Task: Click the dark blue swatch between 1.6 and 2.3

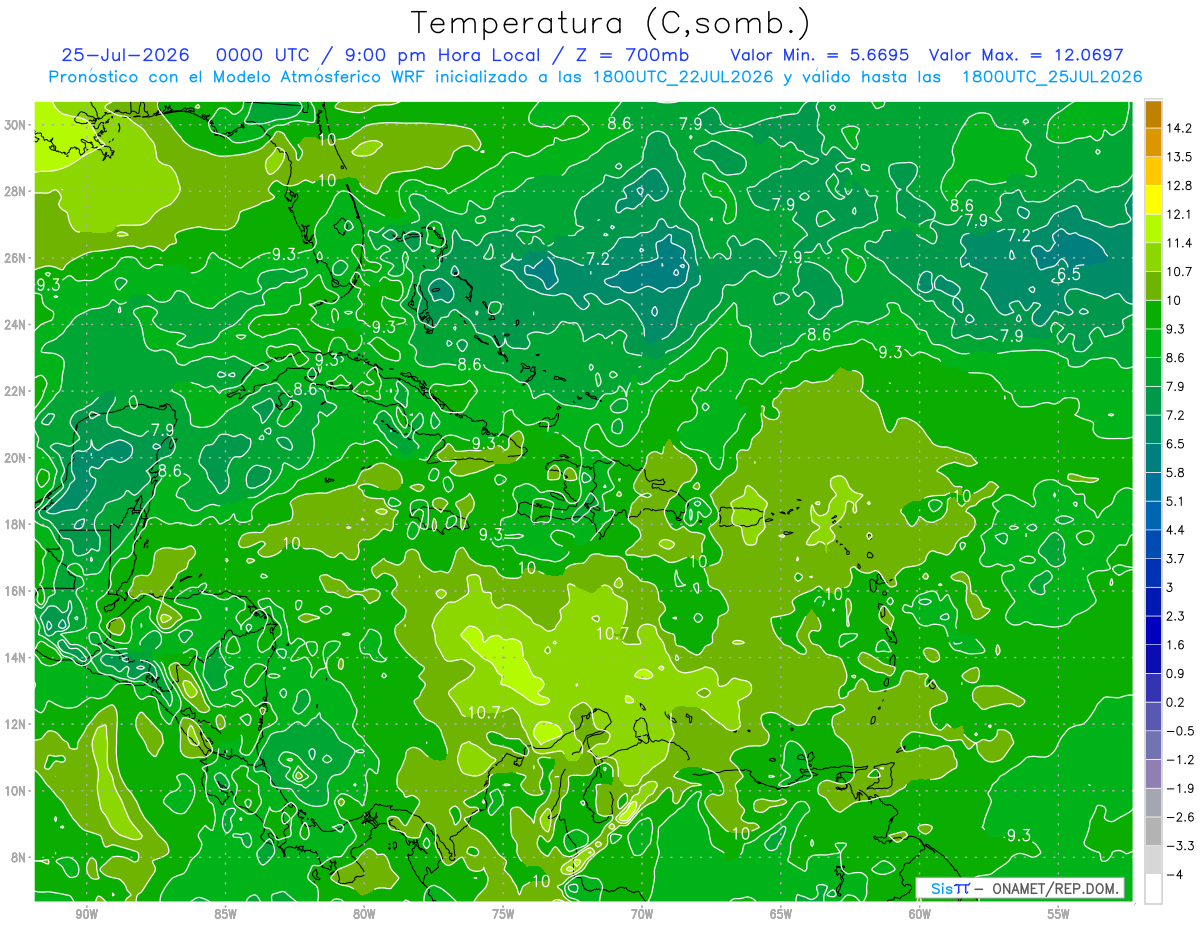Action: click(x=1153, y=630)
